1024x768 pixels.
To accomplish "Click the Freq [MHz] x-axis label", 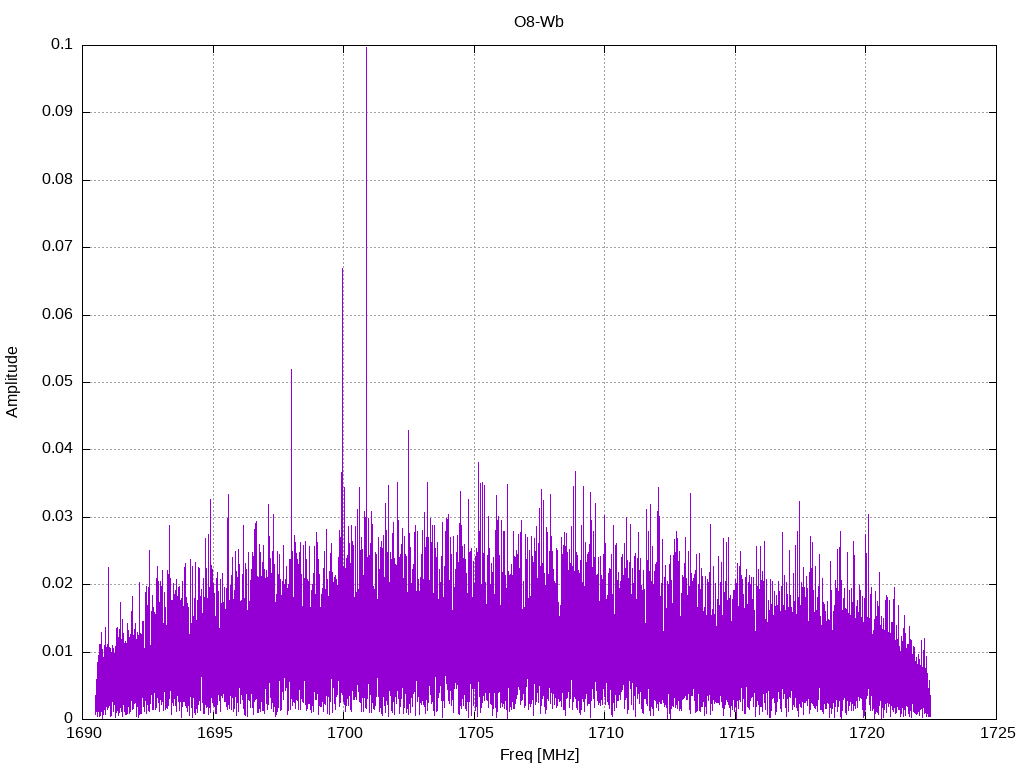I will tap(539, 755).
